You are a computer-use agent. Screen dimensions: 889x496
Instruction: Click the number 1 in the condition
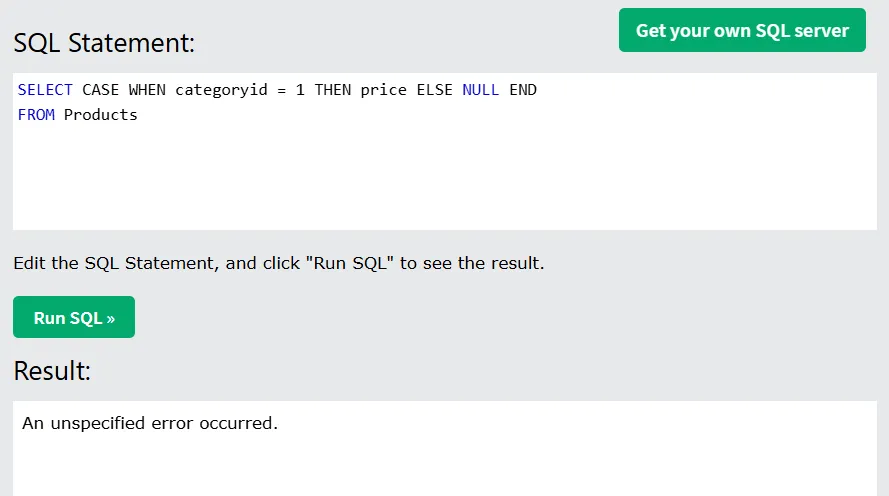point(300,90)
